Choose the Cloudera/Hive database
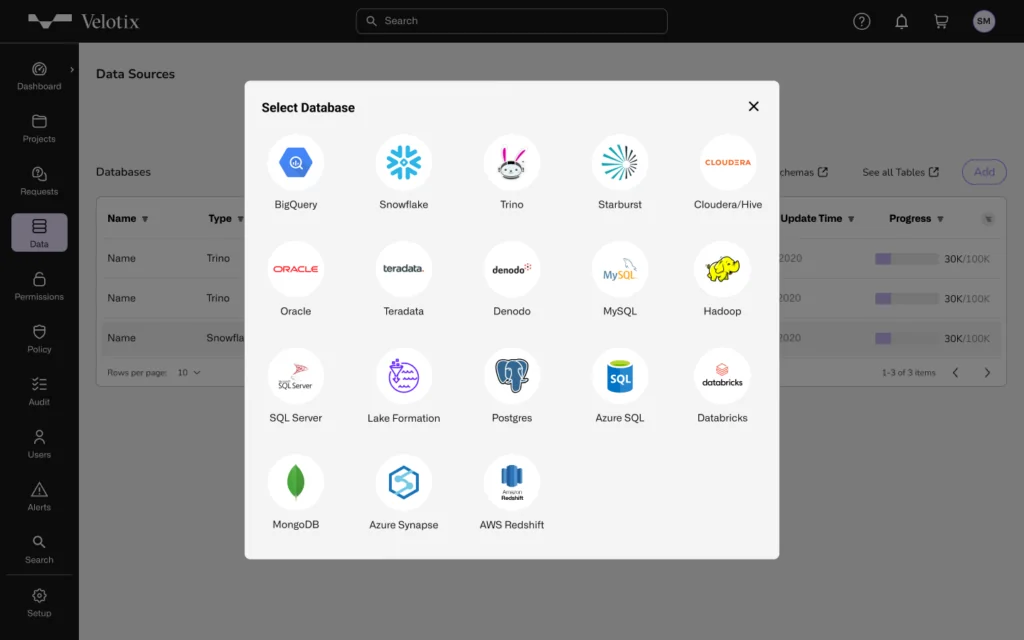1024x640 pixels. point(728,163)
